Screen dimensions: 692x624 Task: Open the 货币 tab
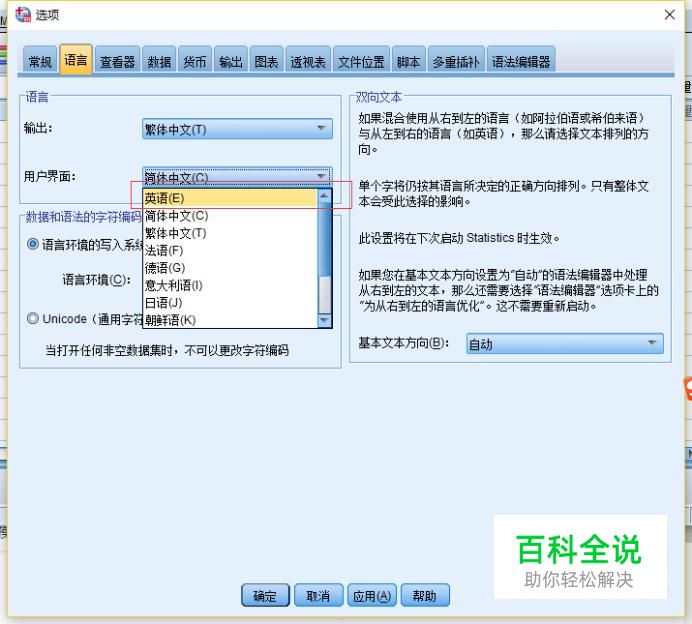[x=195, y=61]
